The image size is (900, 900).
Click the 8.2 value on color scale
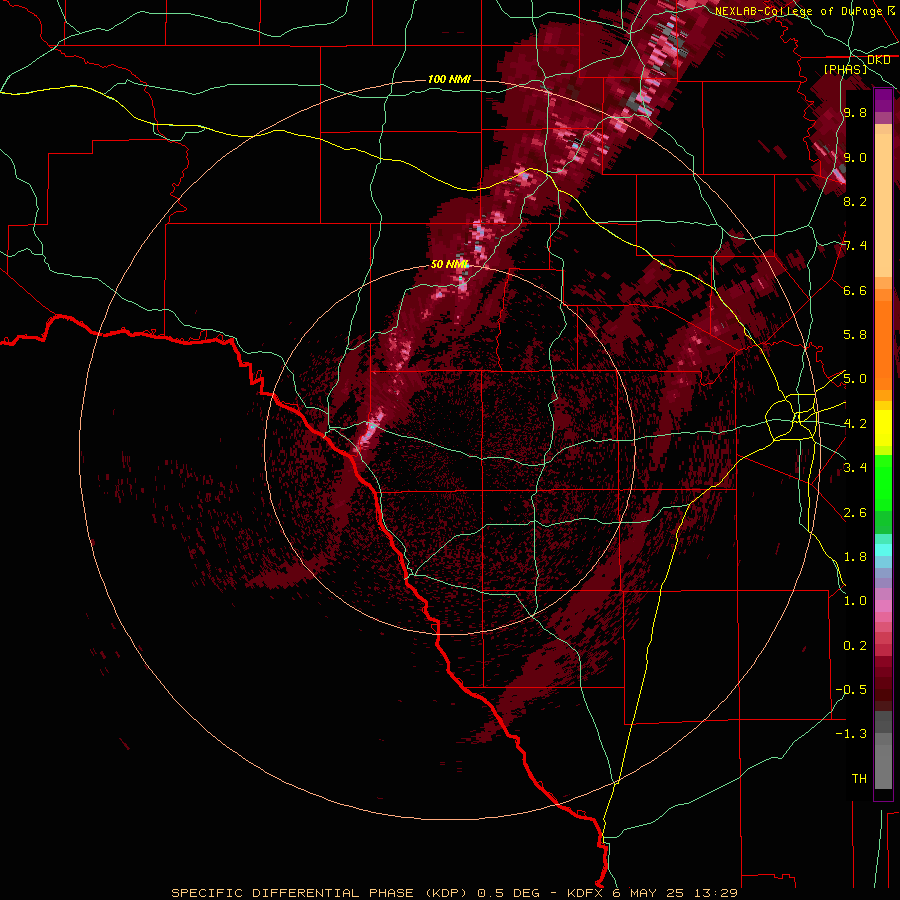tap(855, 201)
